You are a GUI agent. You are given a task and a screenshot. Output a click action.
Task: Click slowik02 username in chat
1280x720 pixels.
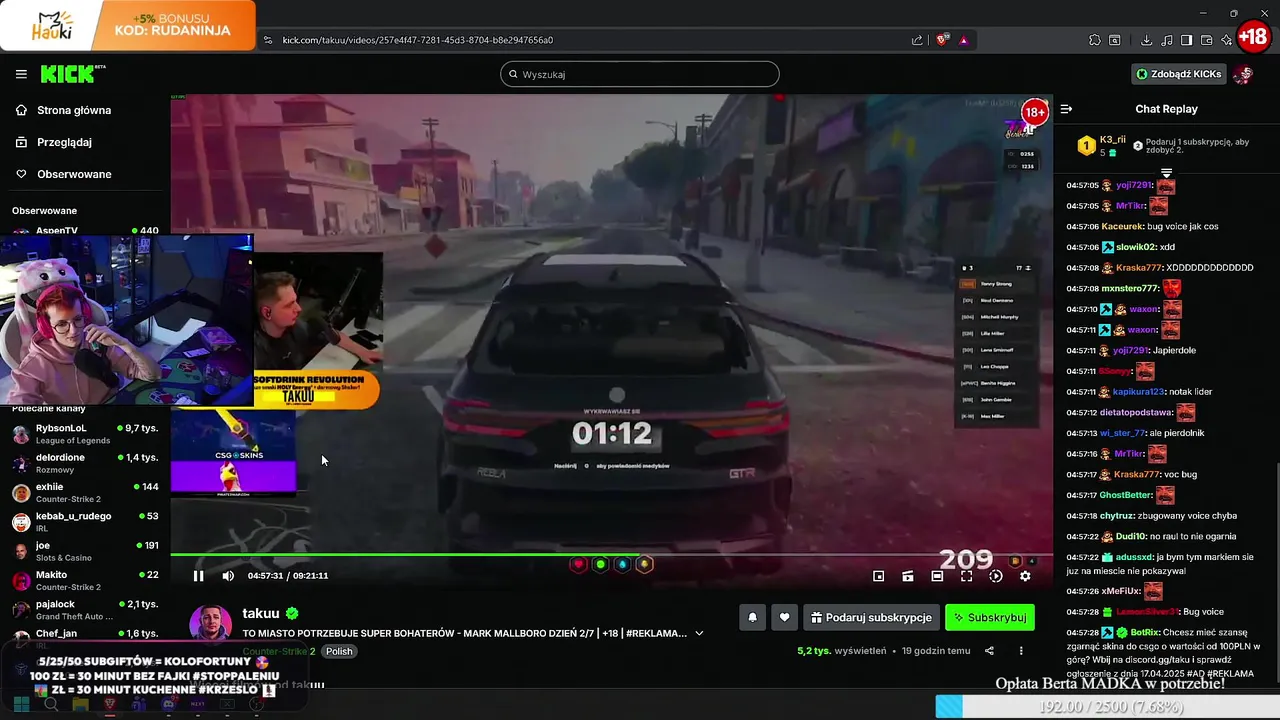[1137, 247]
